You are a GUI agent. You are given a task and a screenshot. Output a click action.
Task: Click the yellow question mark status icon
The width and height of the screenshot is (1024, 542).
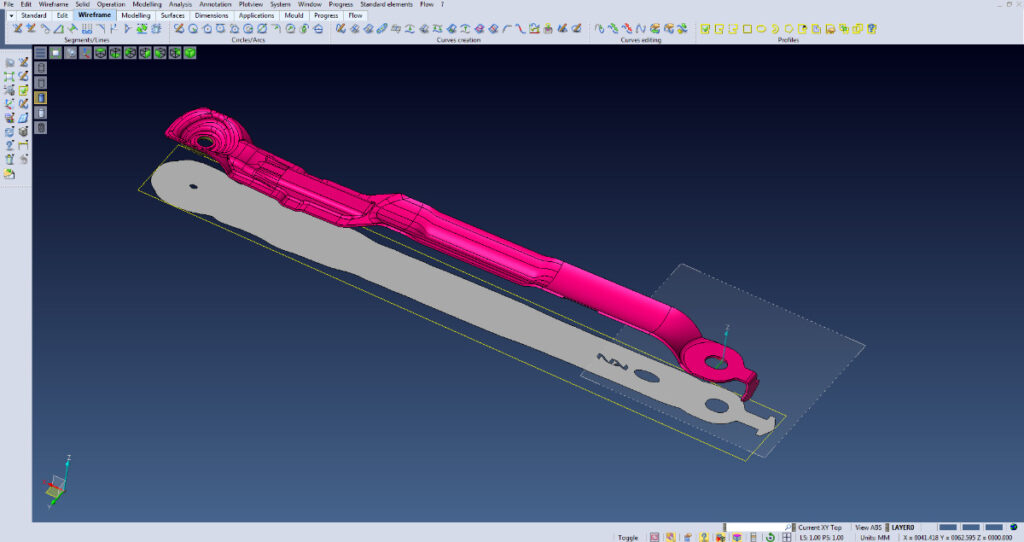[705, 537]
